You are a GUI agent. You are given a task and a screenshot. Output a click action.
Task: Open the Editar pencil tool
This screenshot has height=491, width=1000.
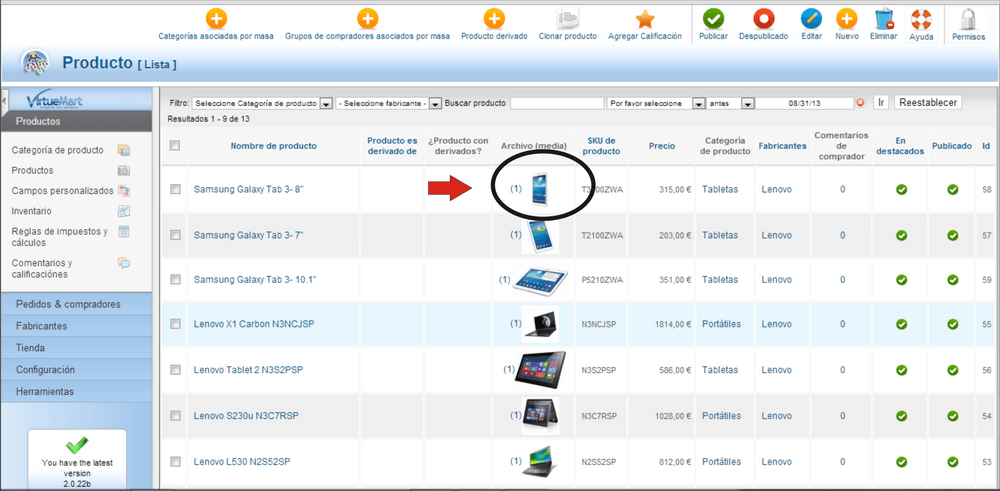pos(811,18)
